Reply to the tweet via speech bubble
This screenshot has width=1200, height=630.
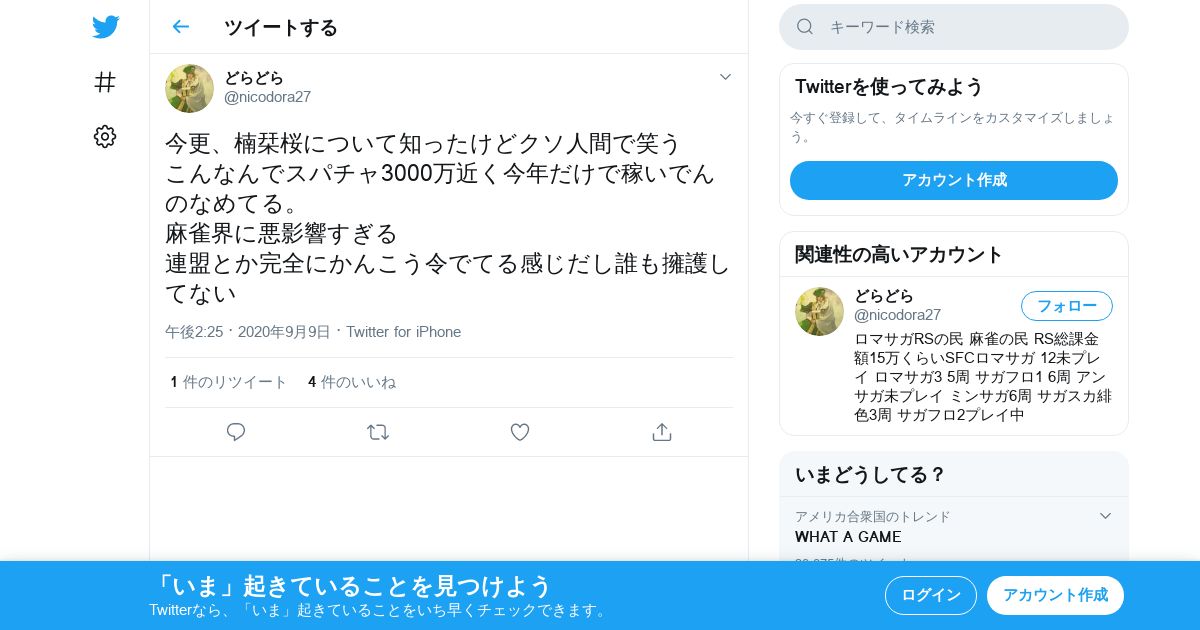point(236,432)
